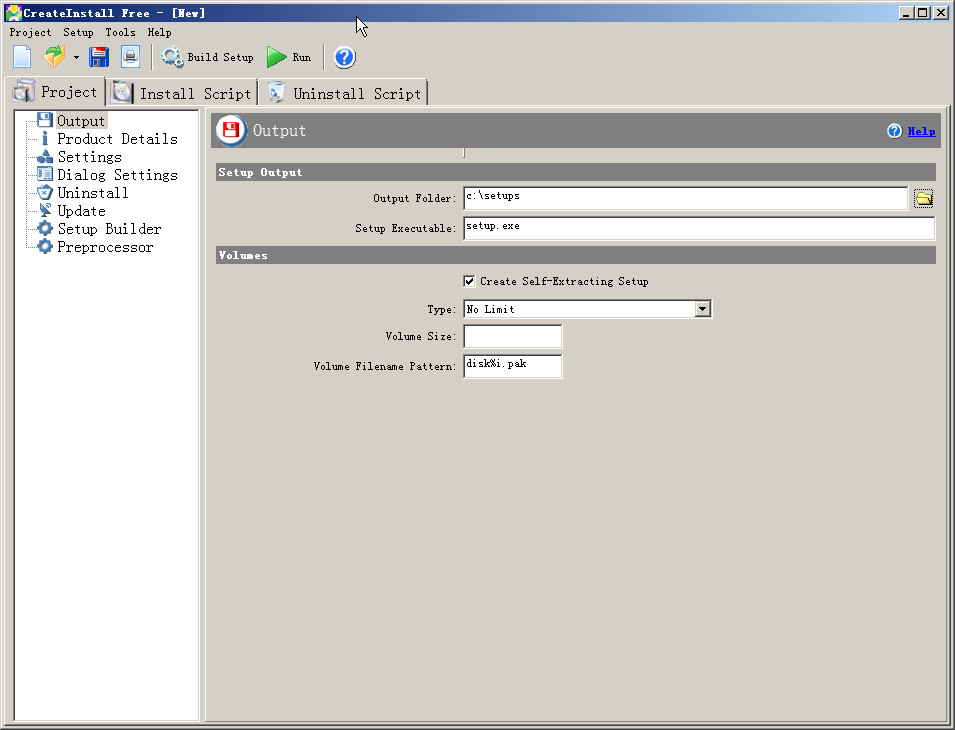Select Product Details in the tree
955x730 pixels.
[117, 139]
